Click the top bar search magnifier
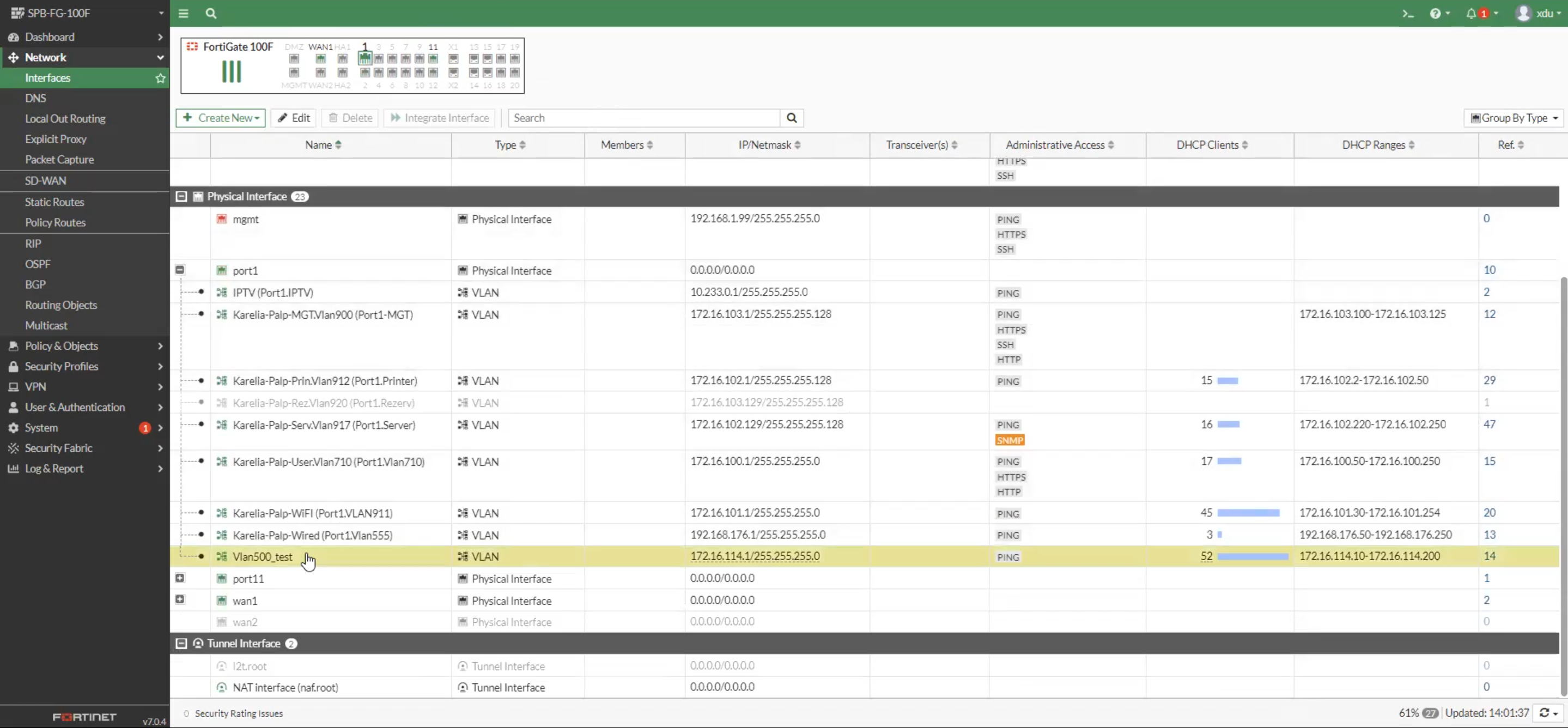 (x=211, y=14)
